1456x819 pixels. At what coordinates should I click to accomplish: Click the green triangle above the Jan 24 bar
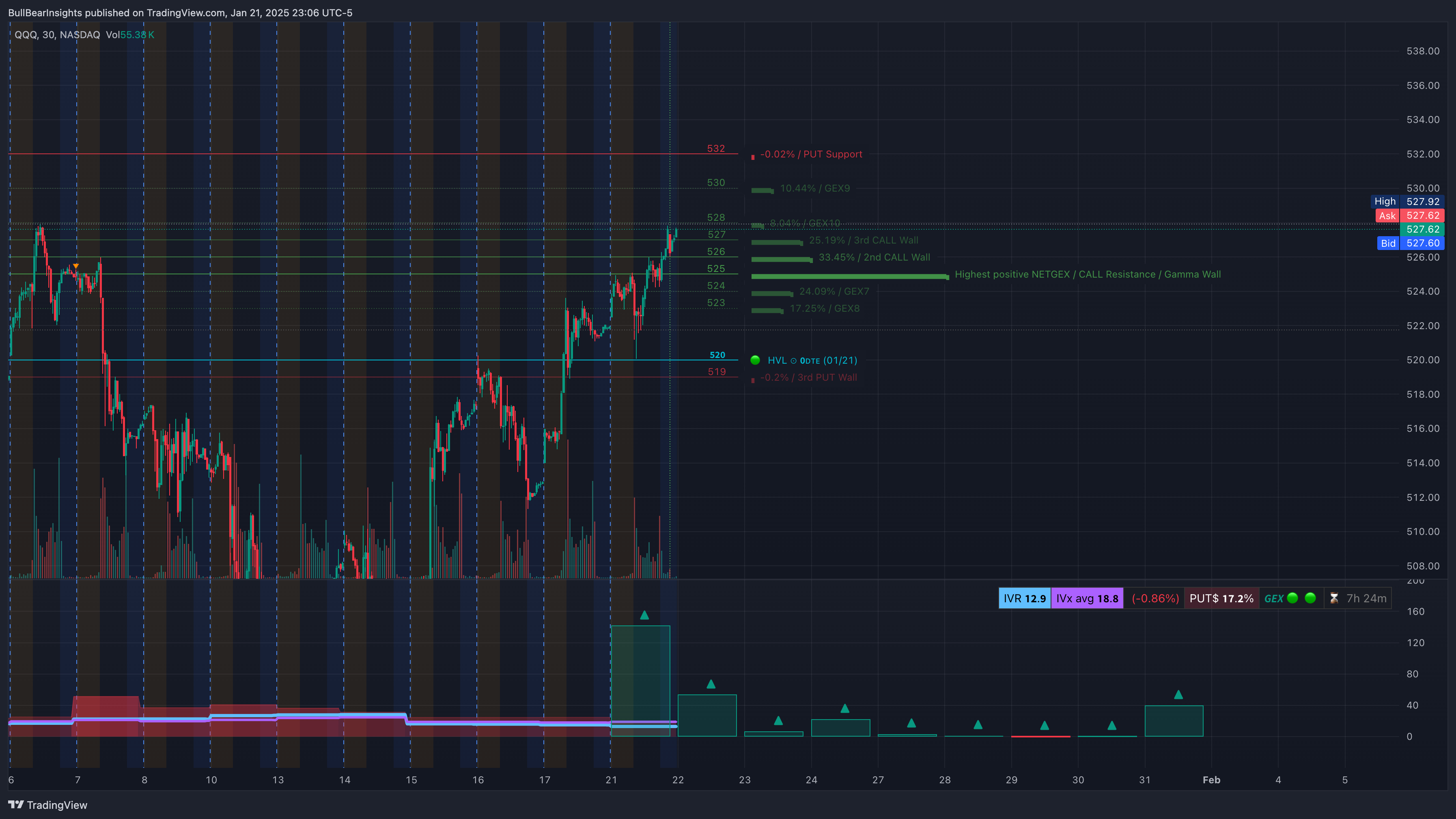point(845,708)
